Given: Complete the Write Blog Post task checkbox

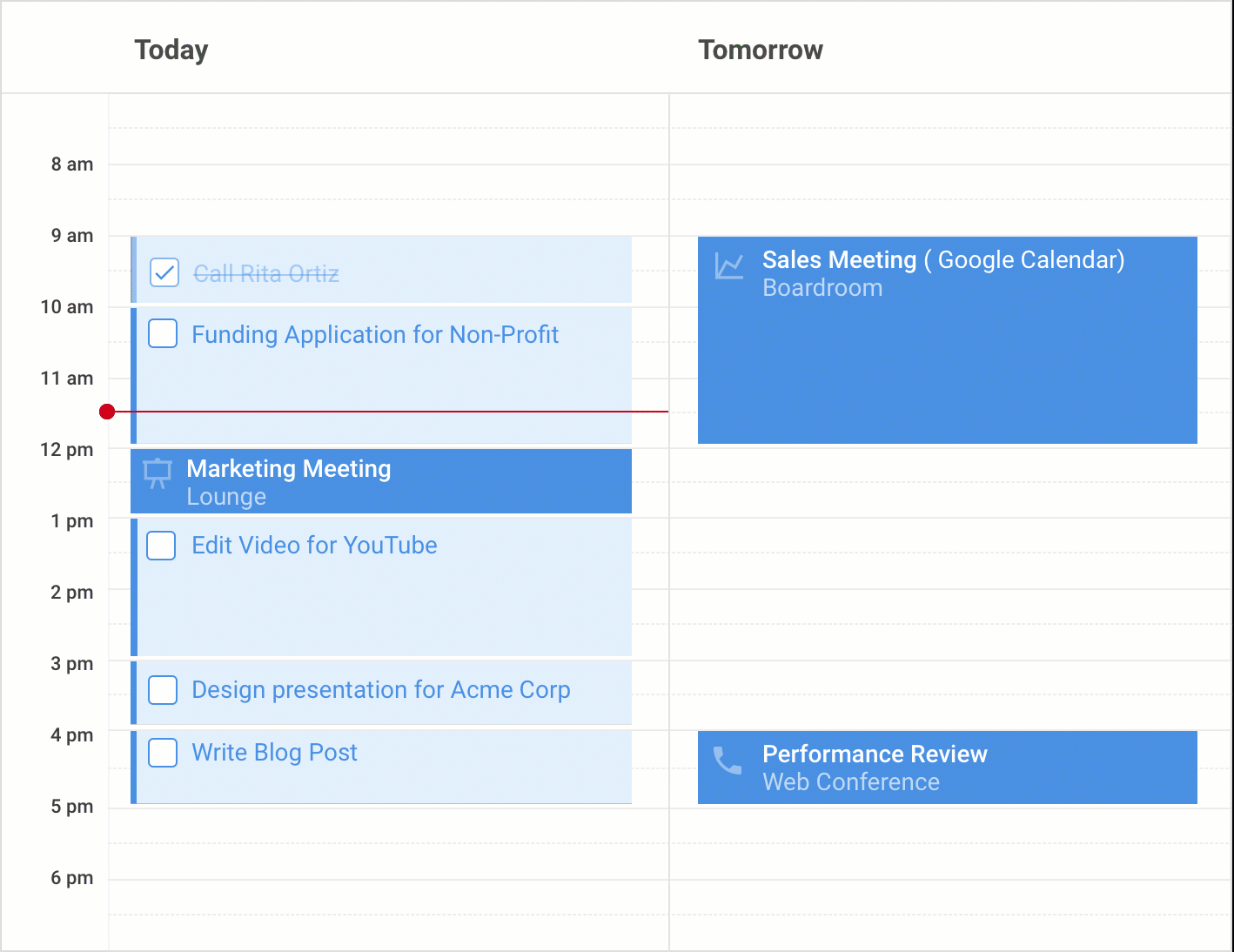Looking at the screenshot, I should [x=163, y=753].
